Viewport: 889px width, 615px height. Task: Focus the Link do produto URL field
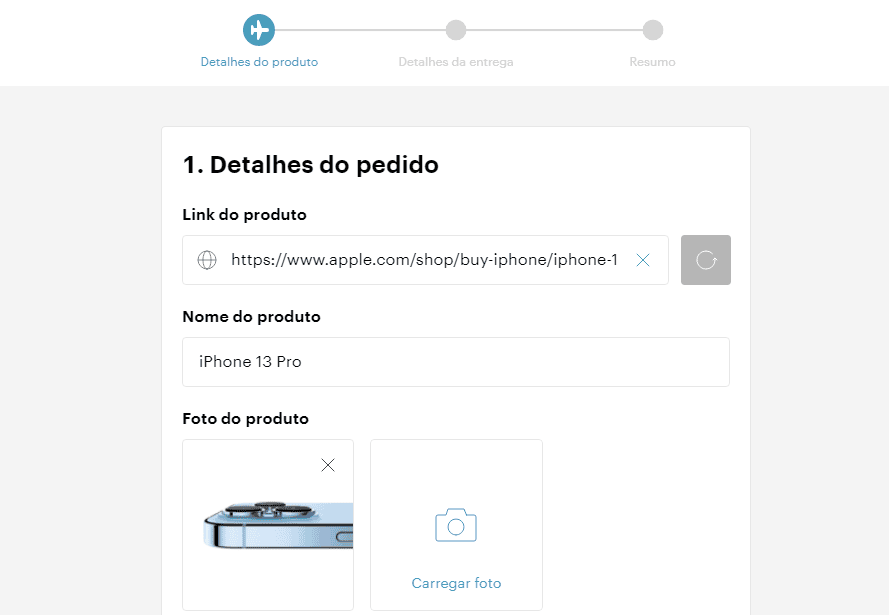tap(424, 260)
